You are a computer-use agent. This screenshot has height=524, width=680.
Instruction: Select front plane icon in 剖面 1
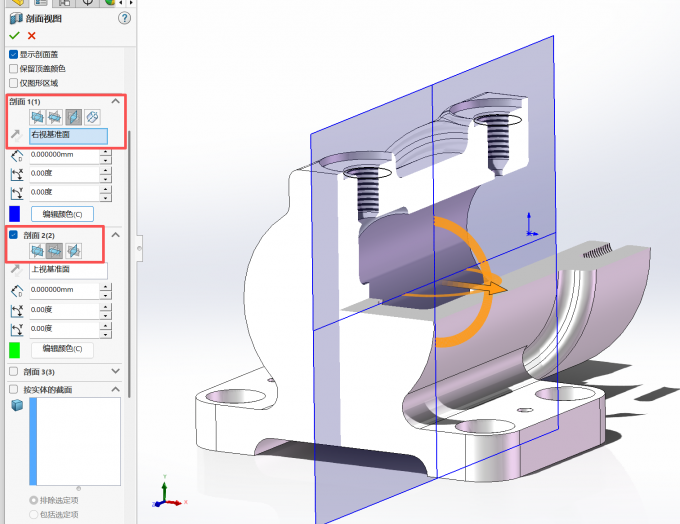point(37,117)
